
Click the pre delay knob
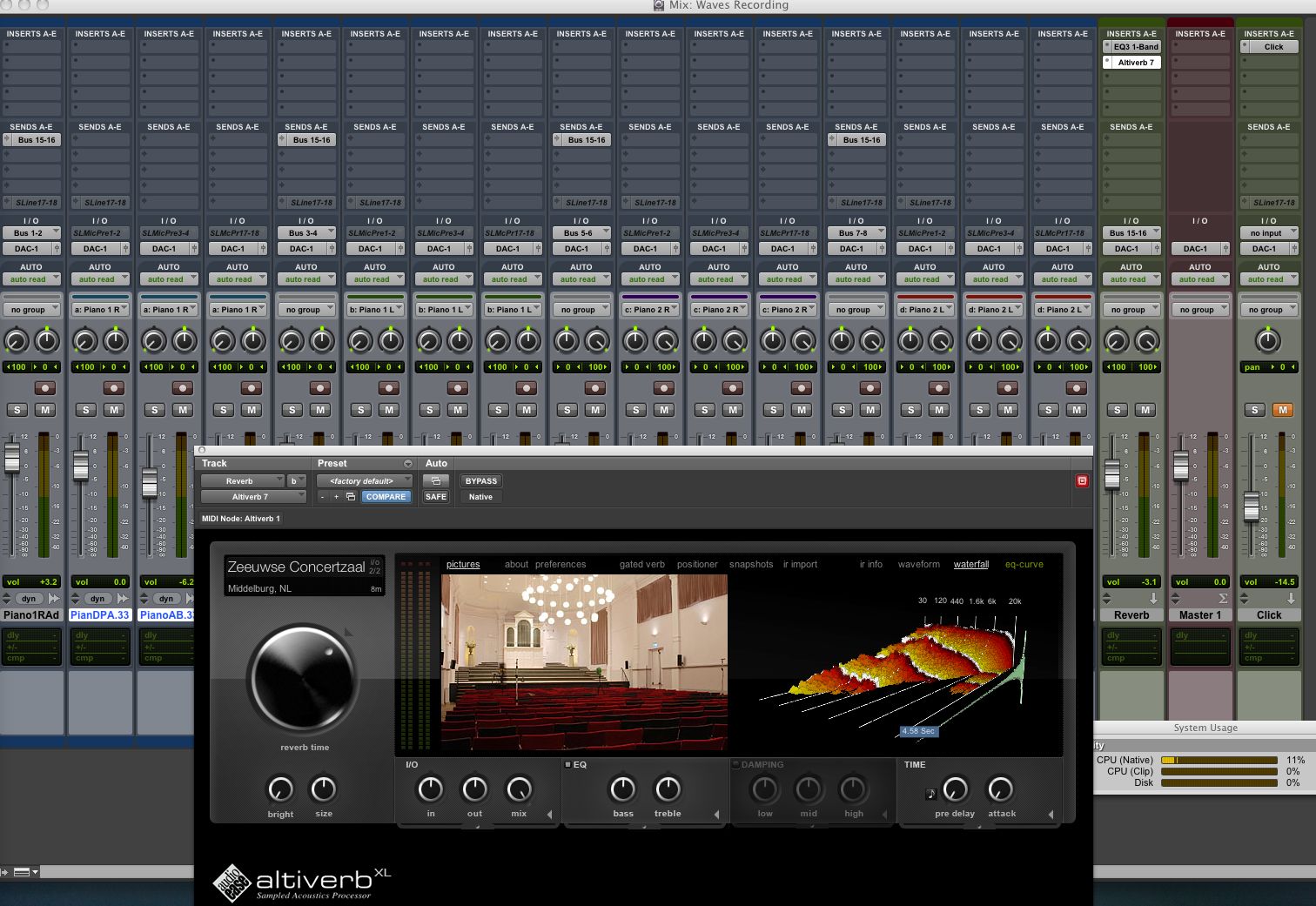955,789
